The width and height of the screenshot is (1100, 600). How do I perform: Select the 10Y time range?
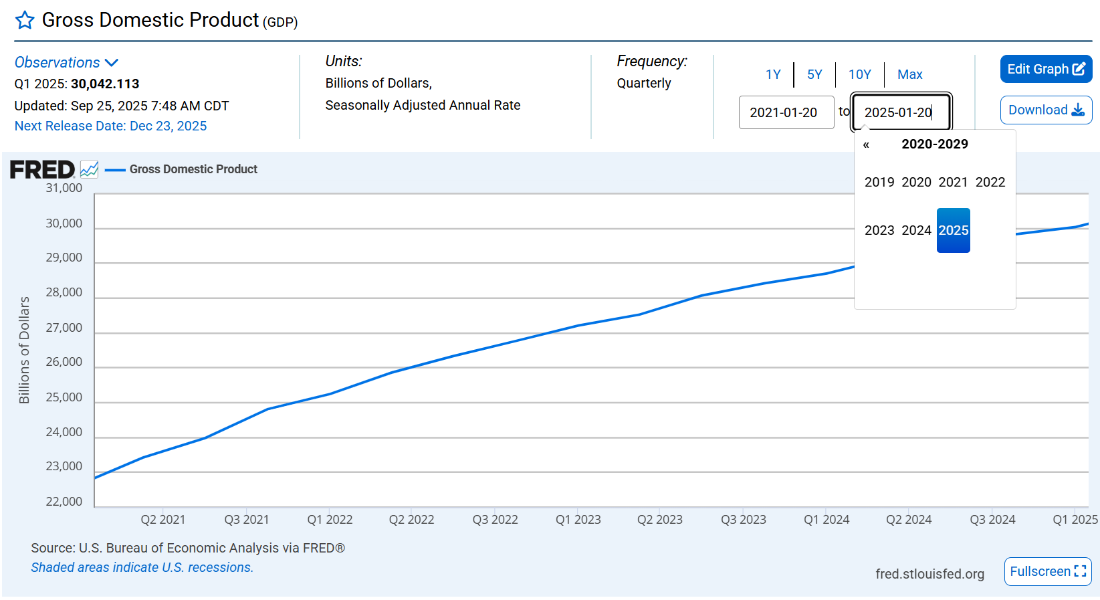860,74
